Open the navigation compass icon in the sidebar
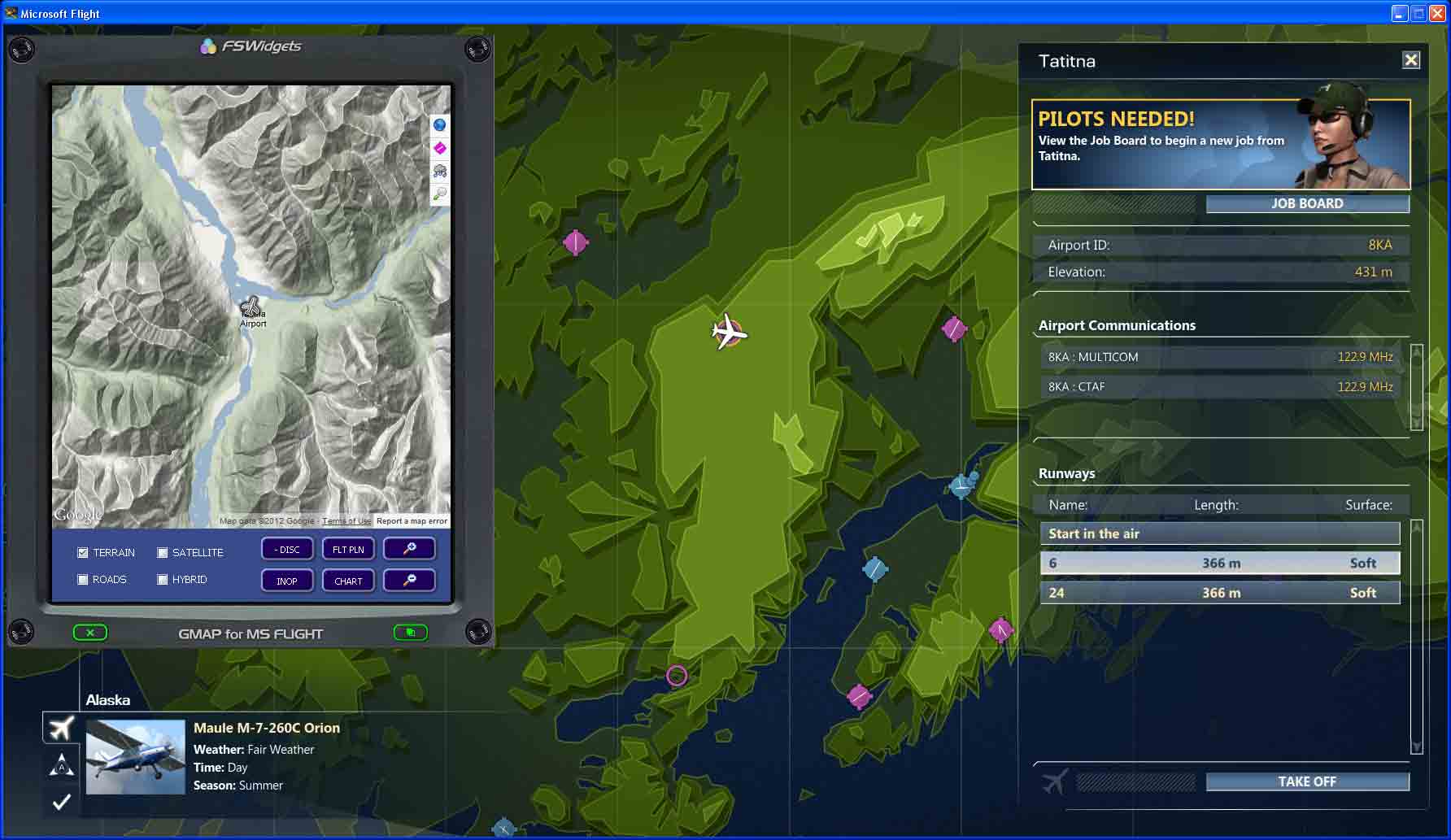Viewport: 1451px width, 840px height. (61, 764)
